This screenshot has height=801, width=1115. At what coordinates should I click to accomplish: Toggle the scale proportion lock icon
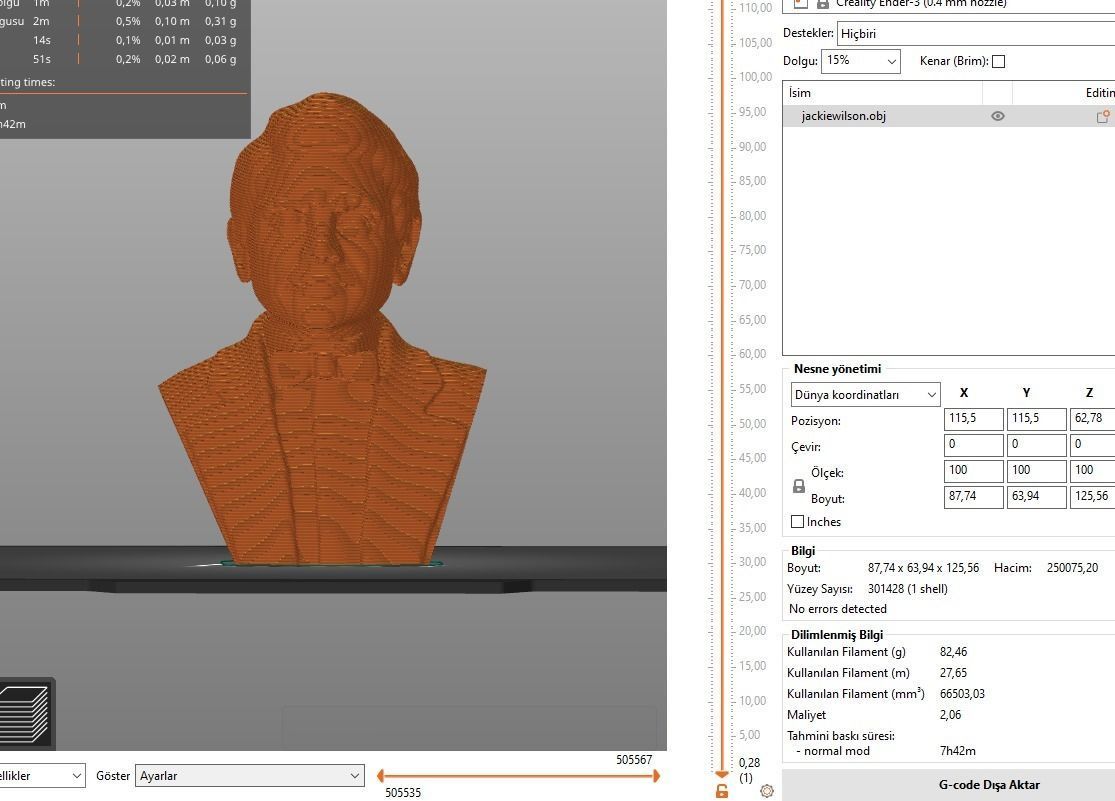click(x=799, y=486)
